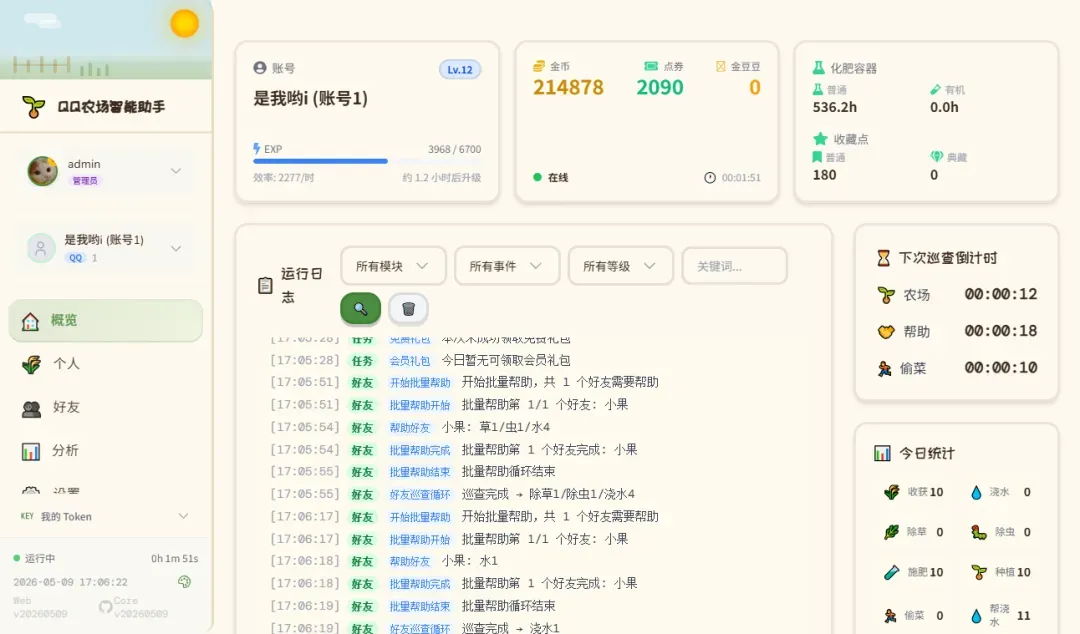
Task: Expand the admin user dropdown
Action: 176,171
